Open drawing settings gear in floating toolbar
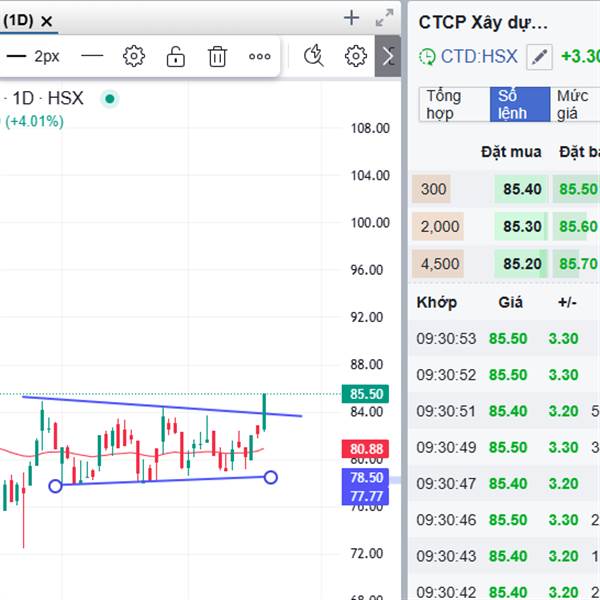 pos(134,56)
